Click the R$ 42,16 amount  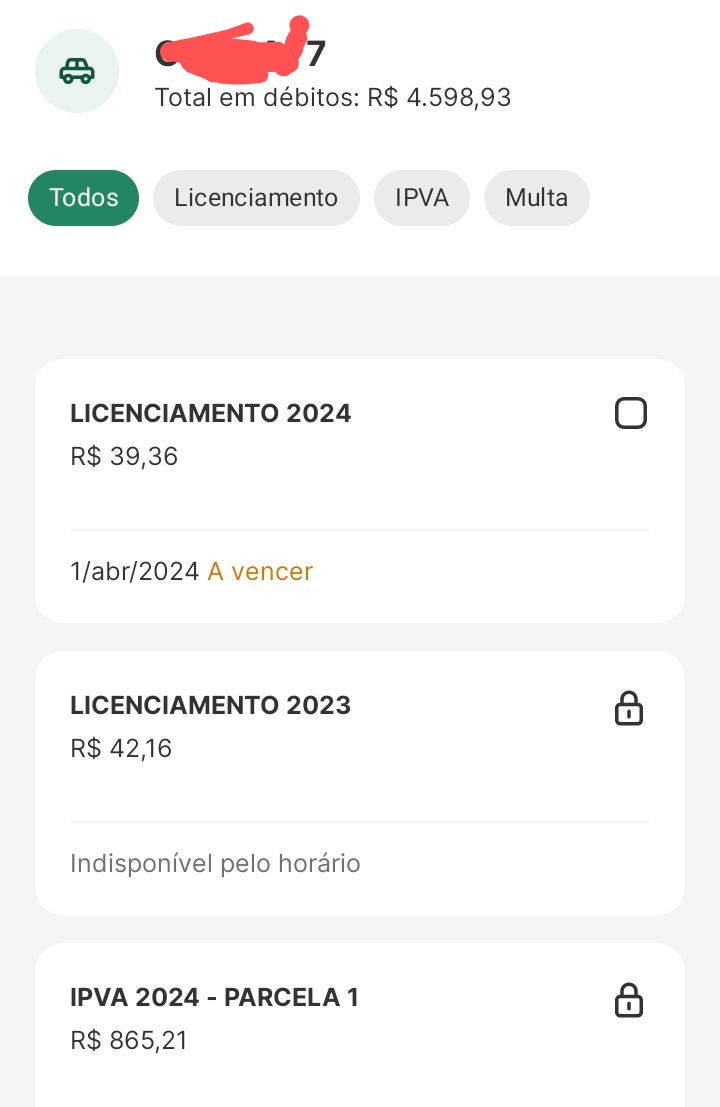coord(121,748)
